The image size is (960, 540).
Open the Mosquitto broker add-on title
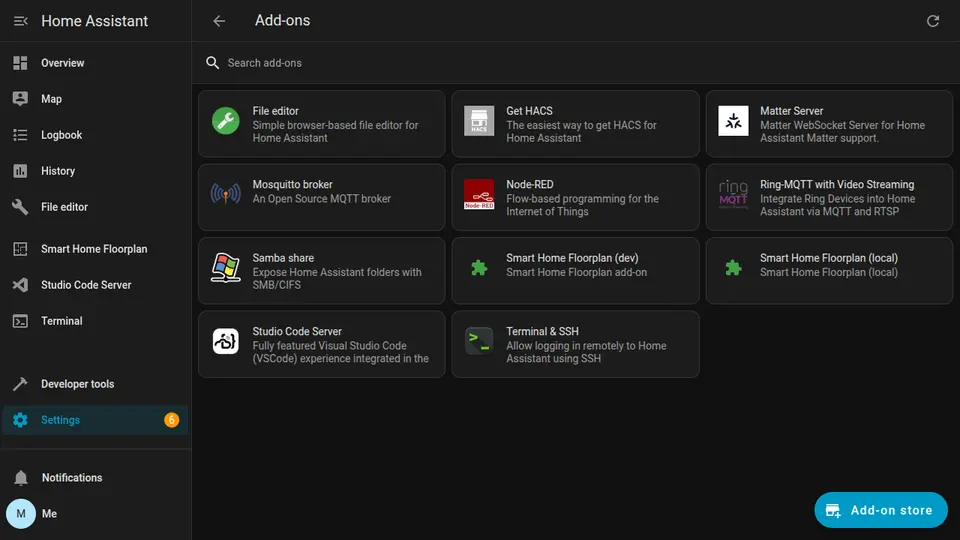point(292,184)
